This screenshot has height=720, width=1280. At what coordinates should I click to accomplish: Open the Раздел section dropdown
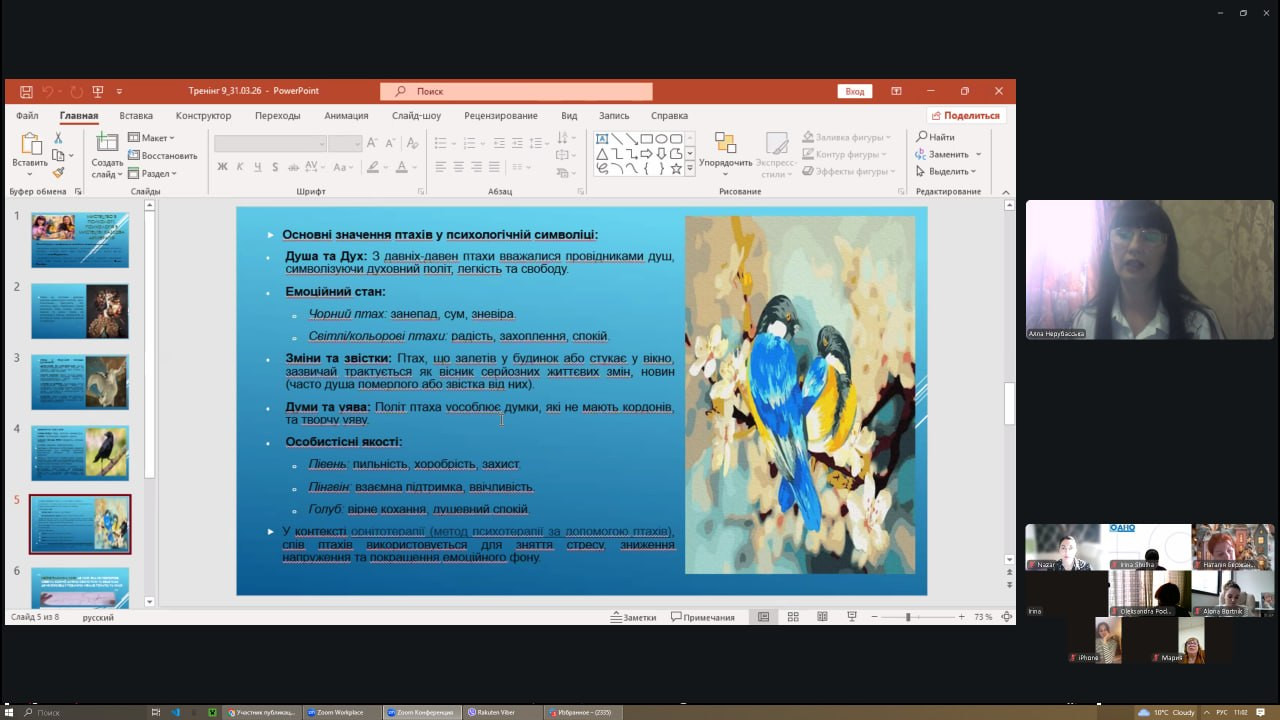pos(153,174)
